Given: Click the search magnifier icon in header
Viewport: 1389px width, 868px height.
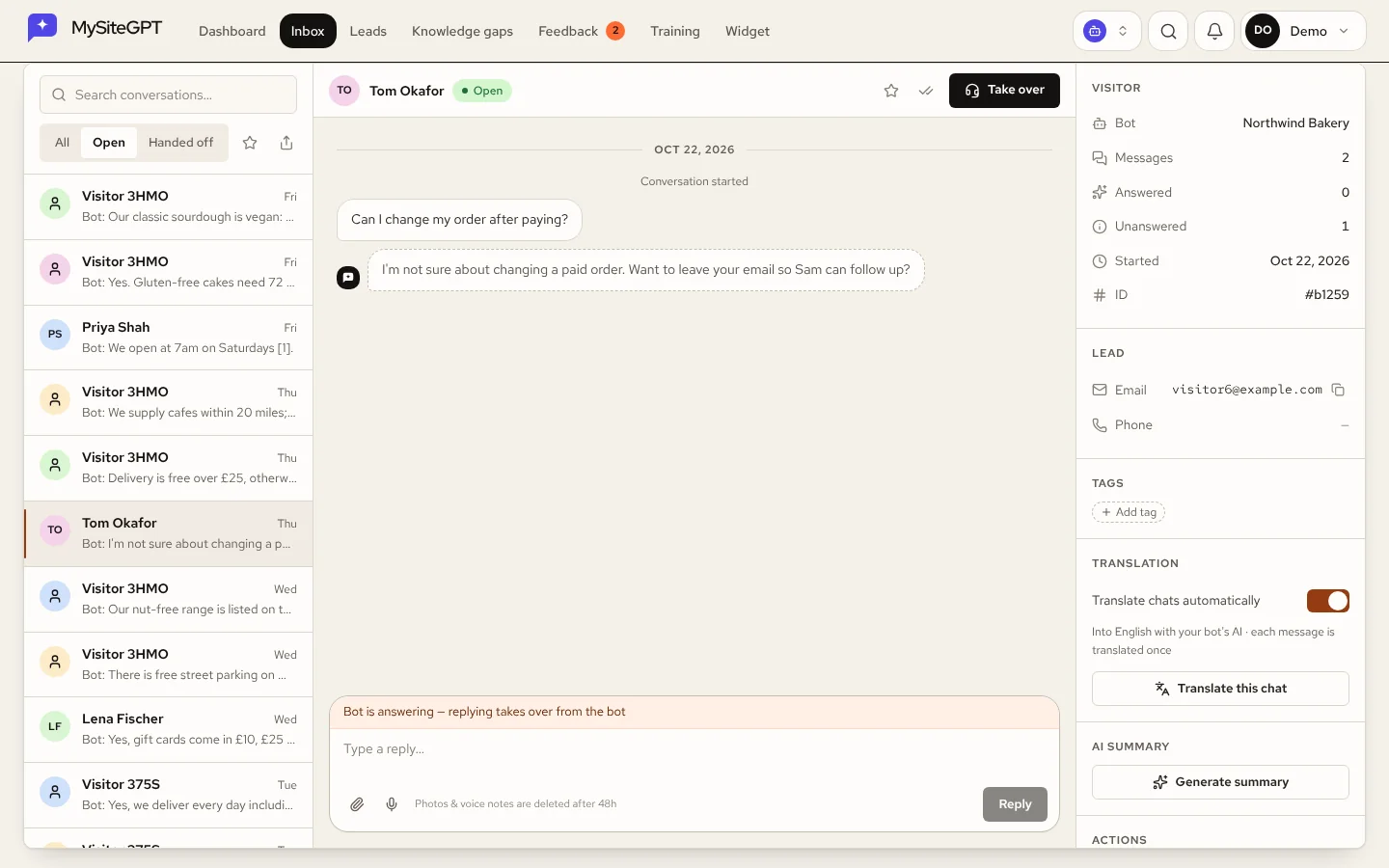Looking at the screenshot, I should point(1168,31).
